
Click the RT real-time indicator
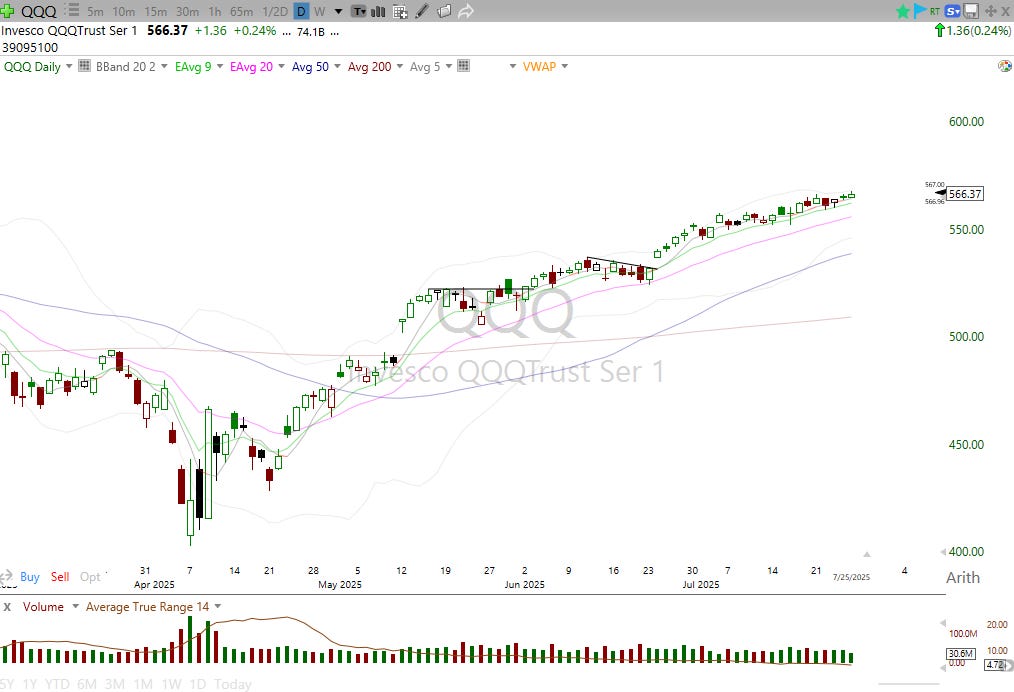[x=935, y=11]
